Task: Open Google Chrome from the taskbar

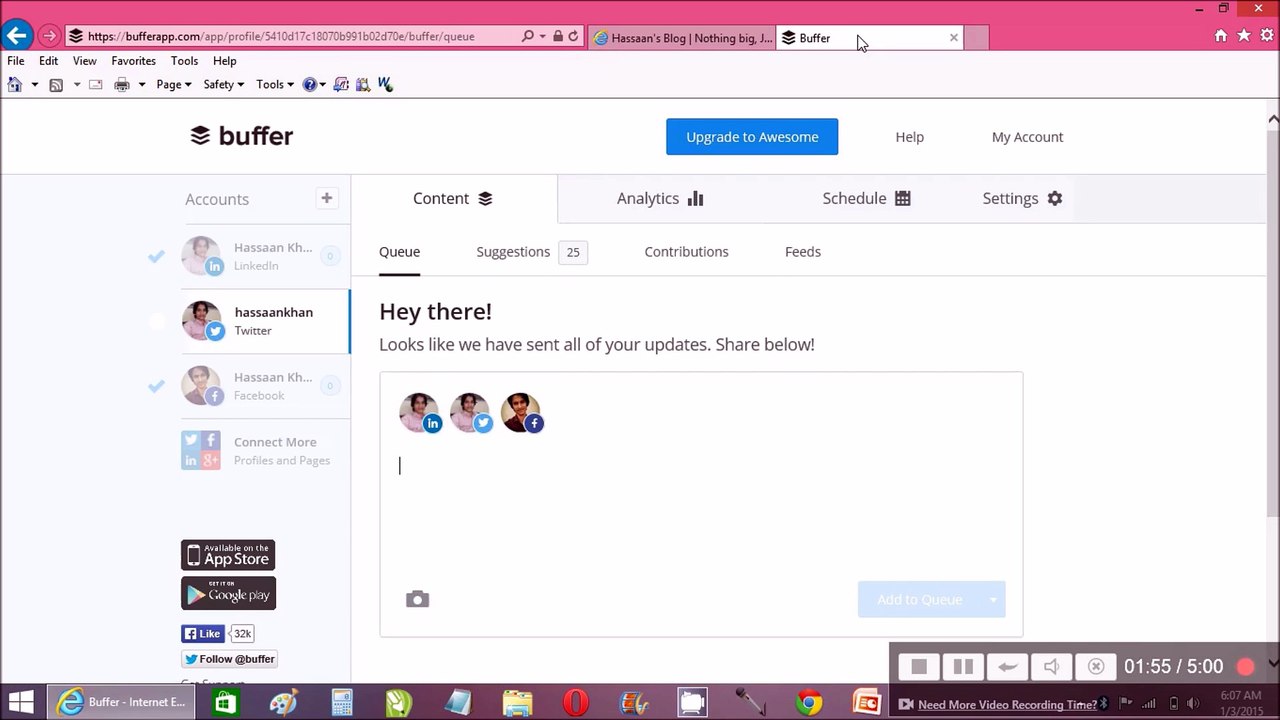Action: click(809, 703)
